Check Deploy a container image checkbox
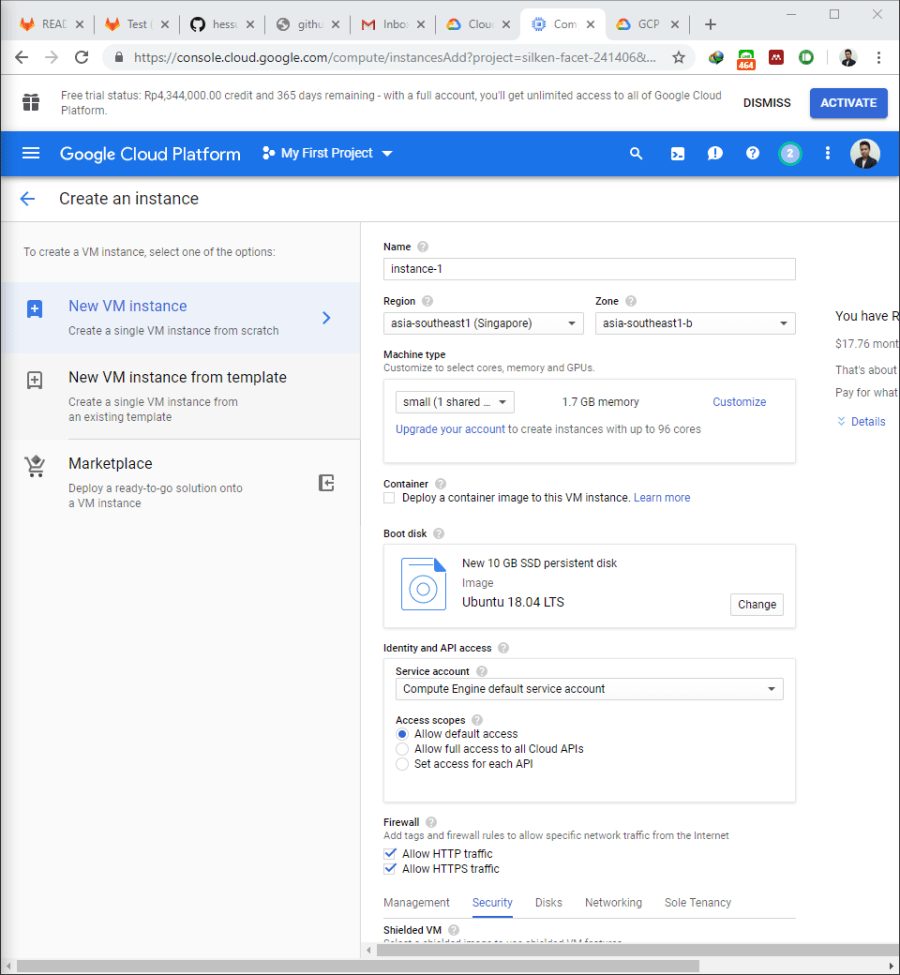 [x=390, y=497]
